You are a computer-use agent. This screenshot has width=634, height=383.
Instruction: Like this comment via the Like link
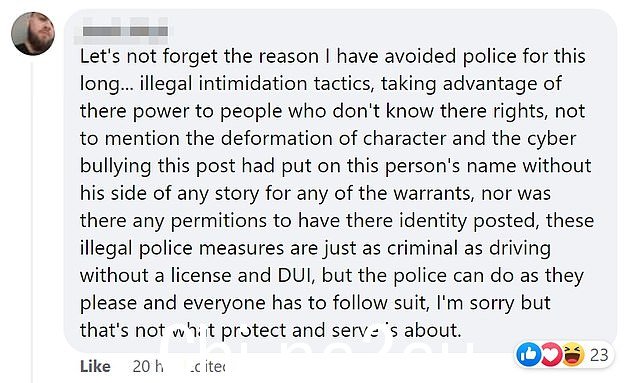click(95, 366)
